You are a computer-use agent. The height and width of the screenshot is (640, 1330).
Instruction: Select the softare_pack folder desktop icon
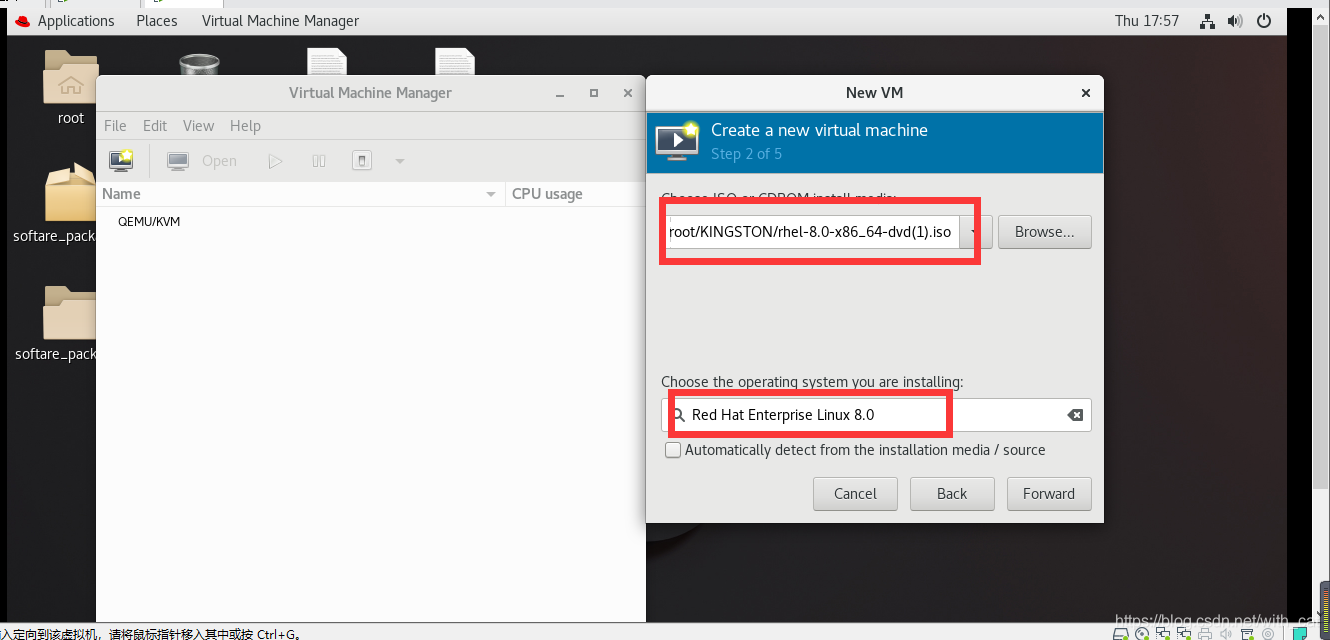coord(70,313)
